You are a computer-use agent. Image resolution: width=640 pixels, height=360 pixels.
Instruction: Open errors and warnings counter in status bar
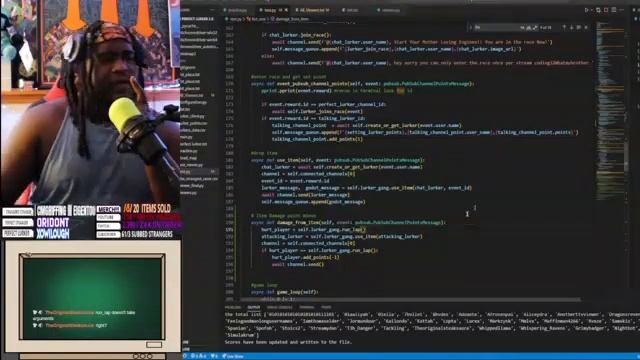(x=199, y=356)
